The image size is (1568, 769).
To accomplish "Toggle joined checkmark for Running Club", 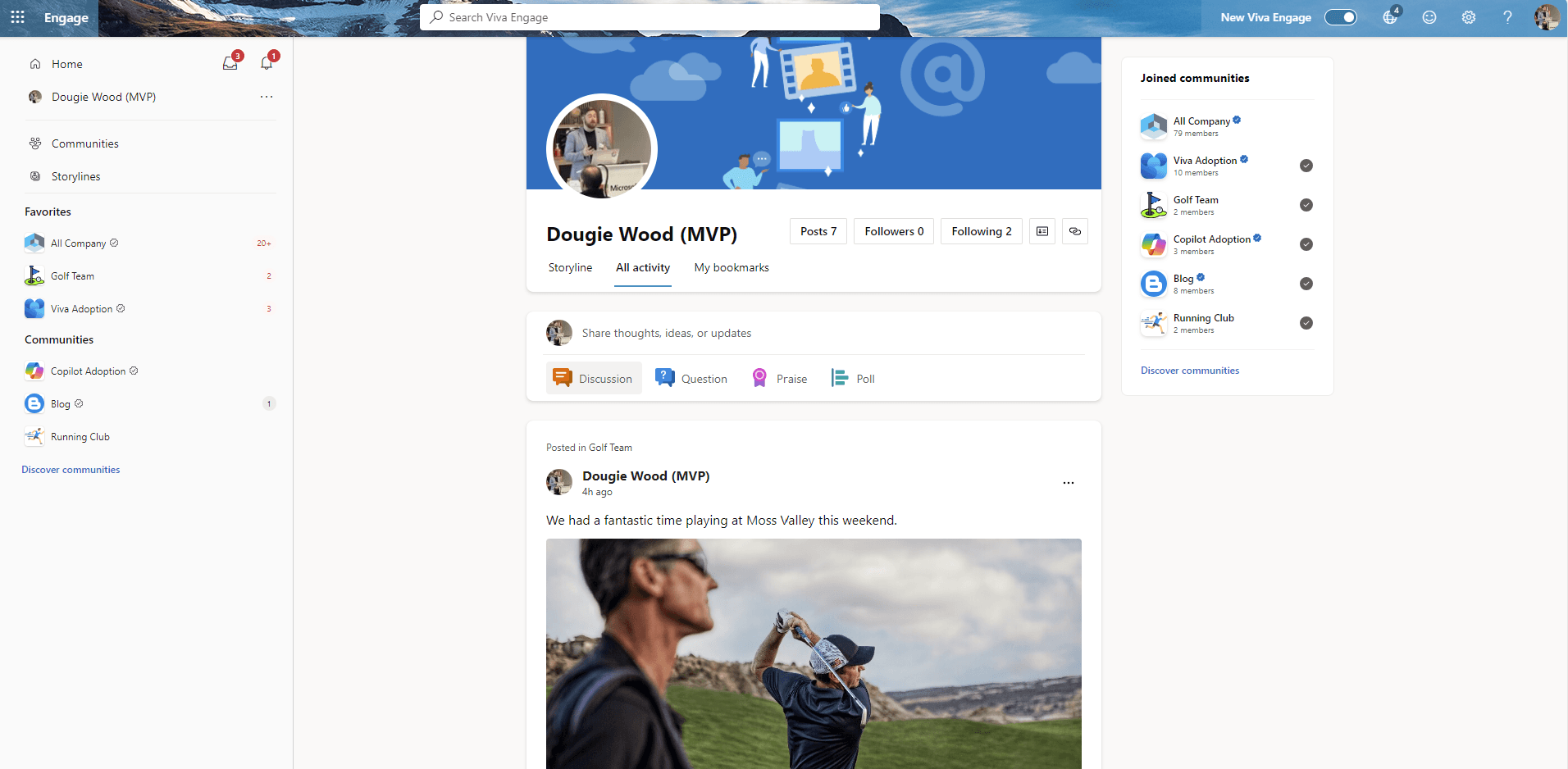I will (1306, 323).
